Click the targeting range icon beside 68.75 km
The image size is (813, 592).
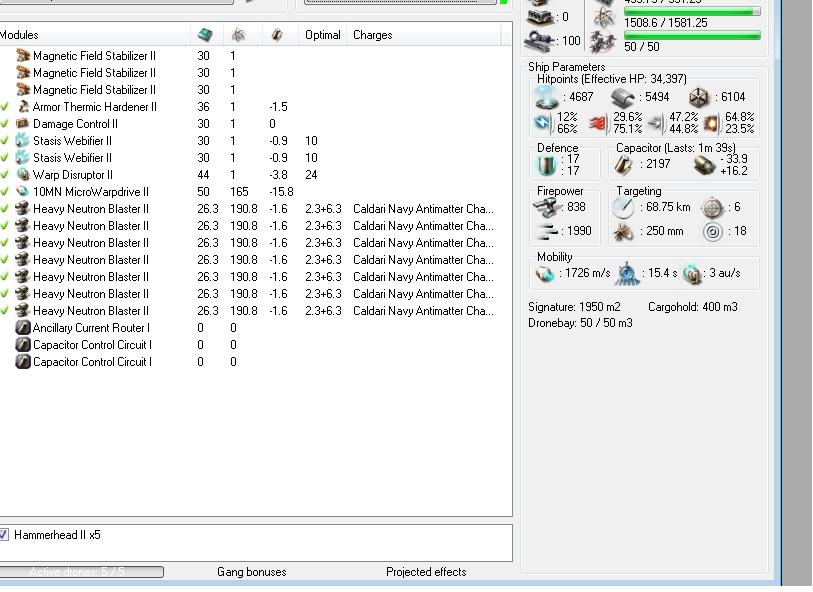click(623, 208)
